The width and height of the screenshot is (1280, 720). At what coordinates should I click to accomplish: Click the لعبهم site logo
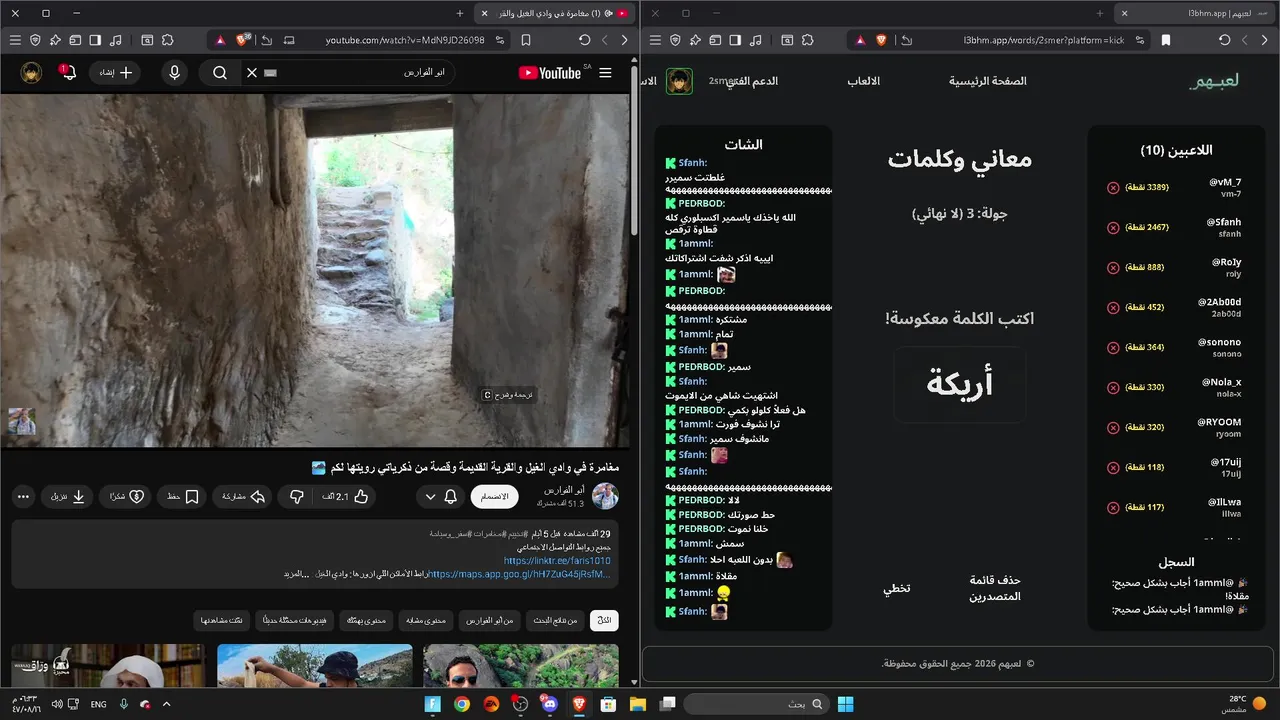[1215, 81]
